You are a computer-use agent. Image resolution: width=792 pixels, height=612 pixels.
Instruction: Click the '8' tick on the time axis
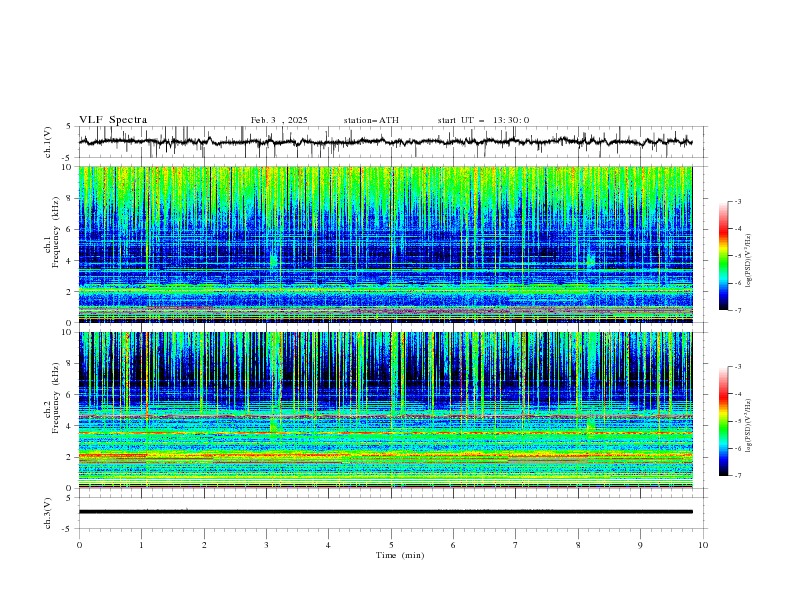pyautogui.click(x=578, y=545)
